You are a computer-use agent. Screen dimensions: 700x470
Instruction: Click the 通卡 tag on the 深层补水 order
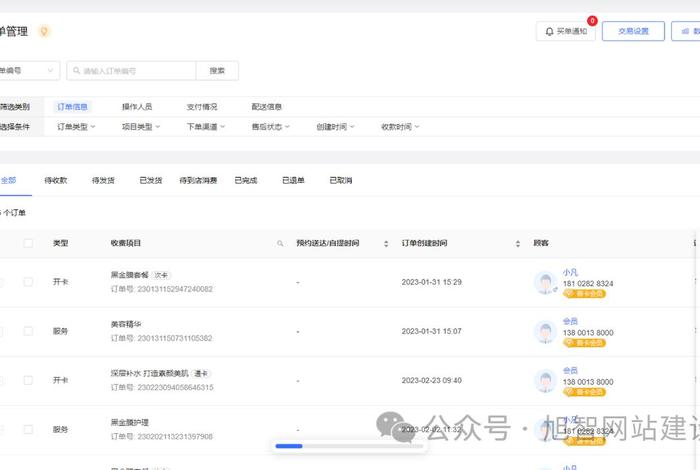[201, 373]
